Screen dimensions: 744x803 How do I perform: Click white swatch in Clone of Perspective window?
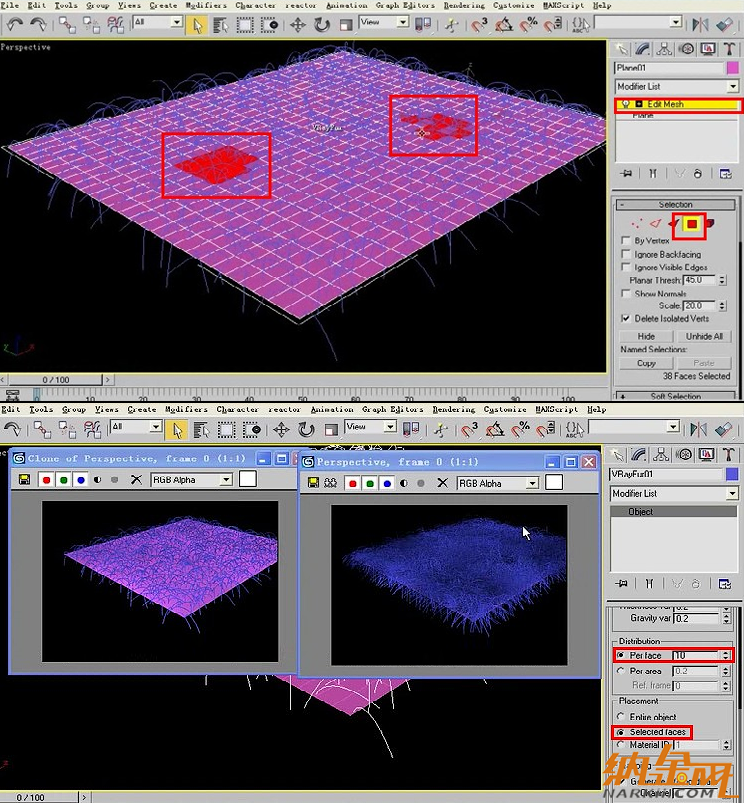pos(247,479)
